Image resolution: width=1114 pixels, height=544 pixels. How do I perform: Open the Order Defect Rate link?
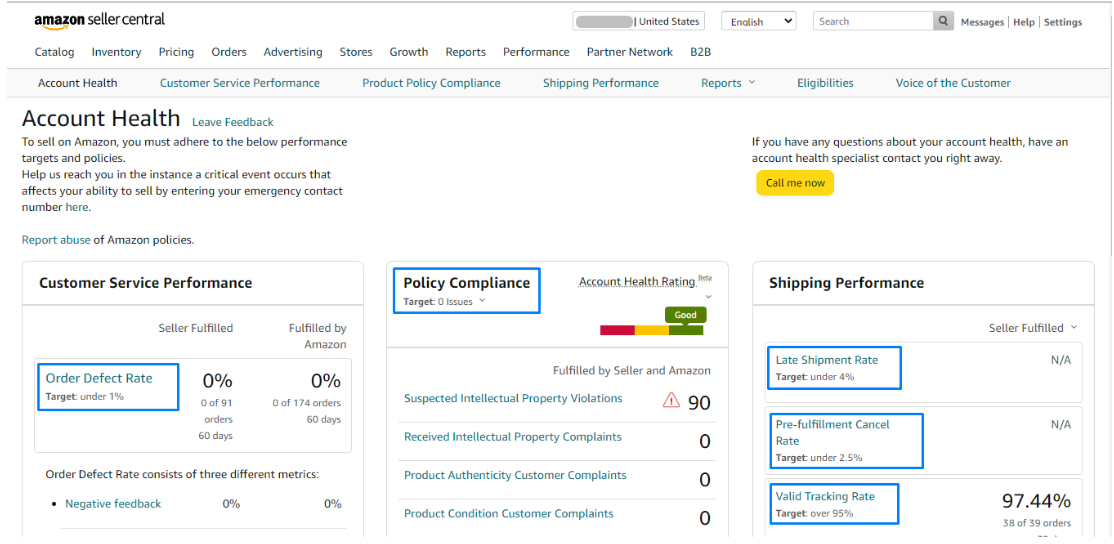99,378
